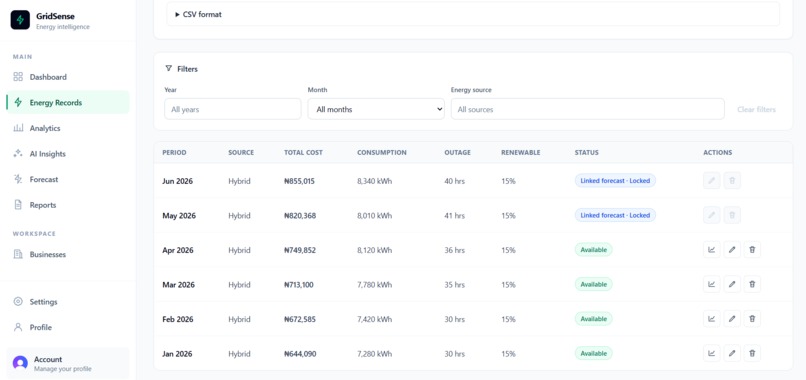
Task: Click the TOTAL COST column header
Action: (x=303, y=153)
